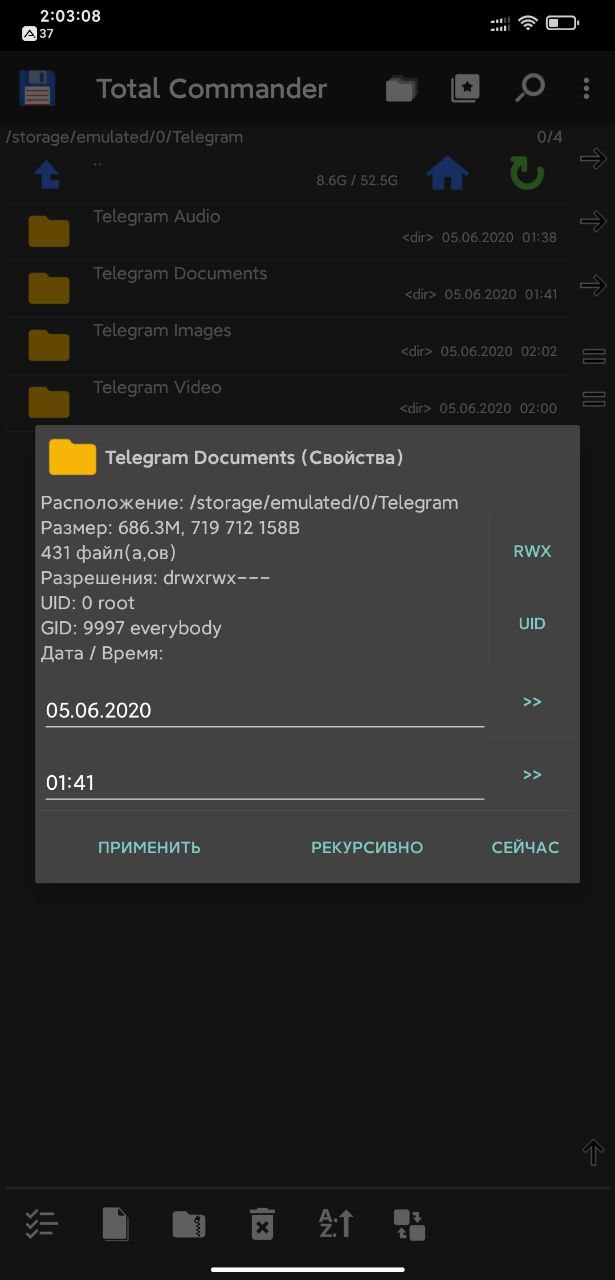Screen dimensions: 615x1280
Task: Tap the blue home icon
Action: pyautogui.click(x=447, y=173)
